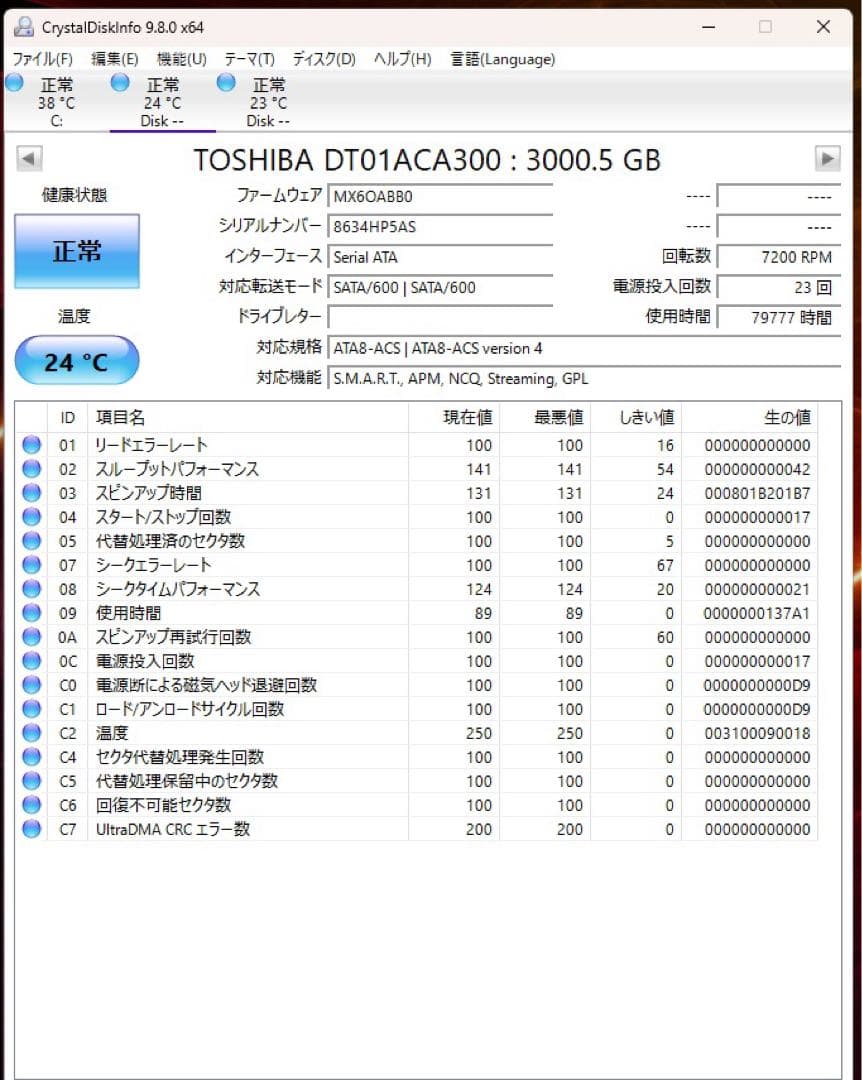Click the 使用時間 value 79777 時間
Viewport: 862px width, 1080px height.
tap(779, 318)
